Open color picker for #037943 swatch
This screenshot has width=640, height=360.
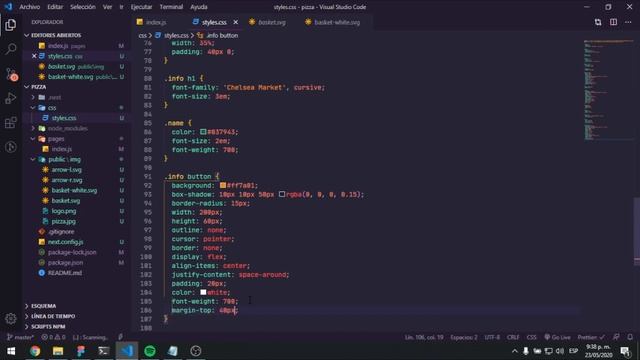tap(203, 132)
